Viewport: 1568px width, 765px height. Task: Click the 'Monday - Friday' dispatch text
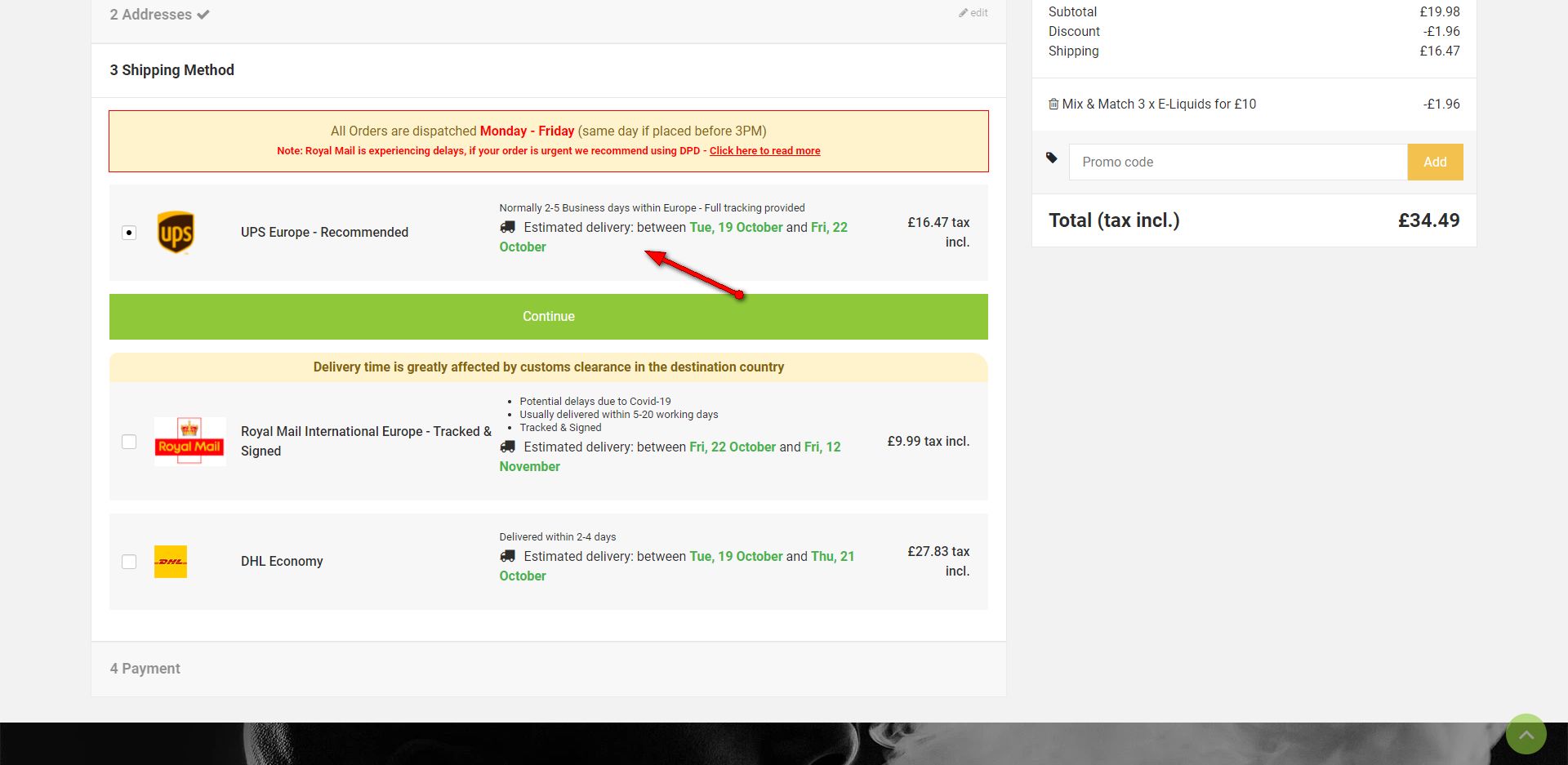click(x=527, y=131)
